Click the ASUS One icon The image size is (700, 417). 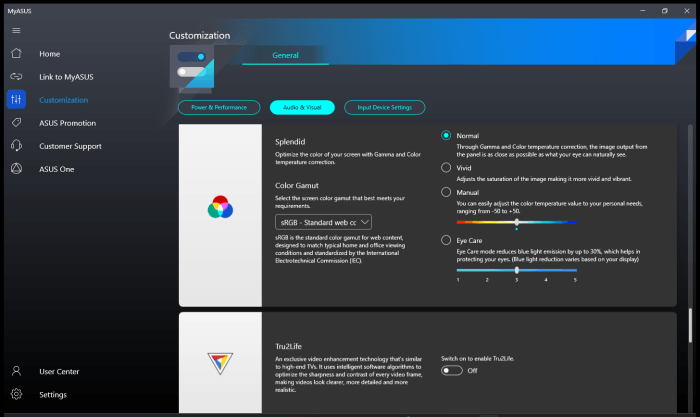click(17, 168)
